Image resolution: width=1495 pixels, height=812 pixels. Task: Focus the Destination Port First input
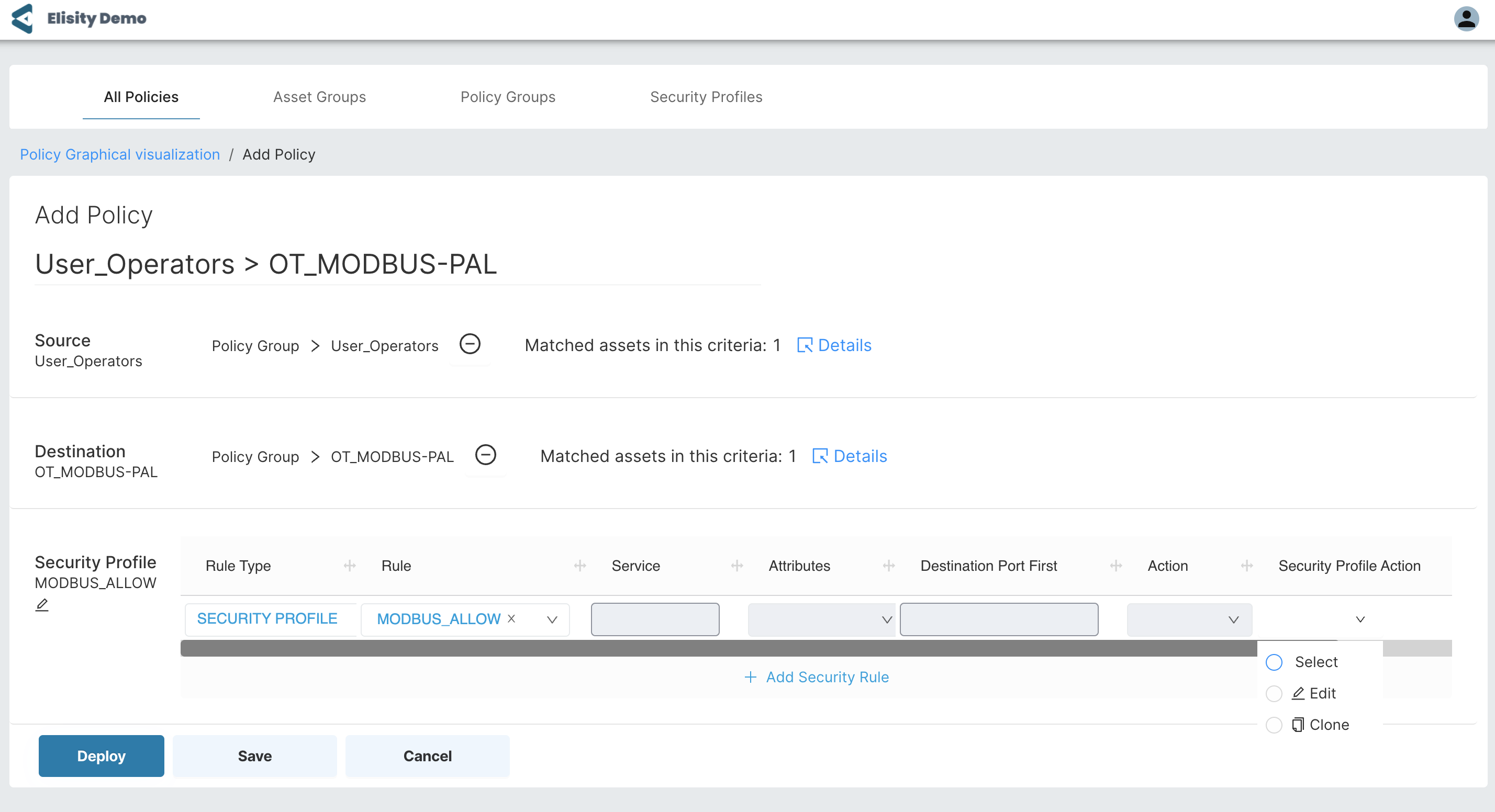click(999, 619)
